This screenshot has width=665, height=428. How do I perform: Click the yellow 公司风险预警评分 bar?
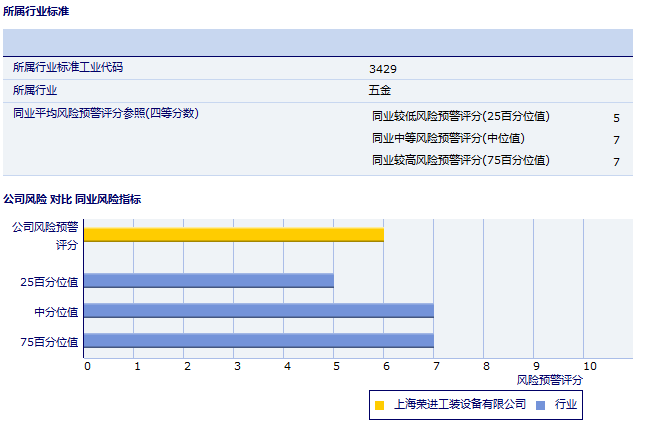(233, 235)
